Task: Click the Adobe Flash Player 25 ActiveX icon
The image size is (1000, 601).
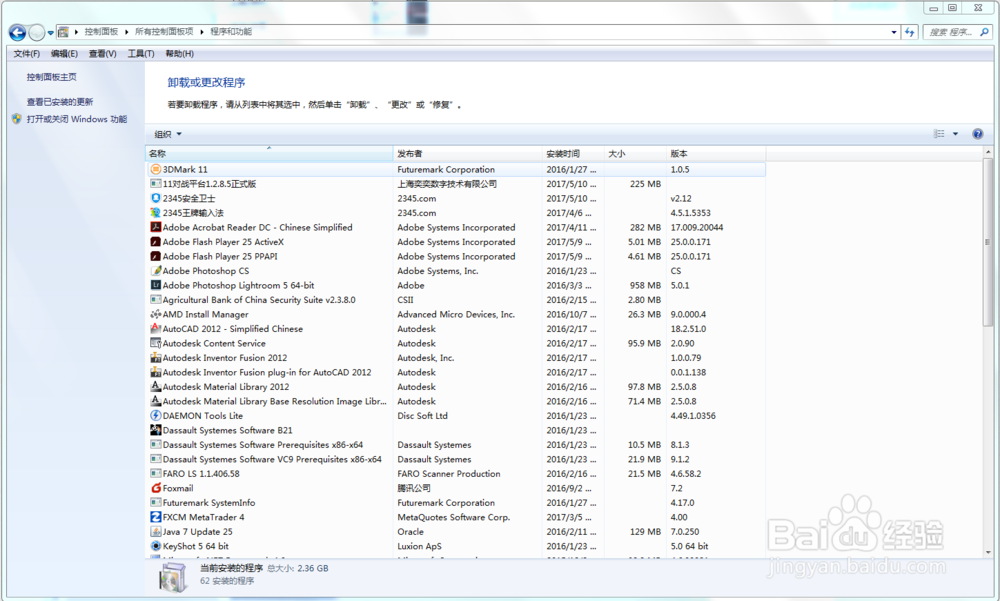Action: pos(156,242)
